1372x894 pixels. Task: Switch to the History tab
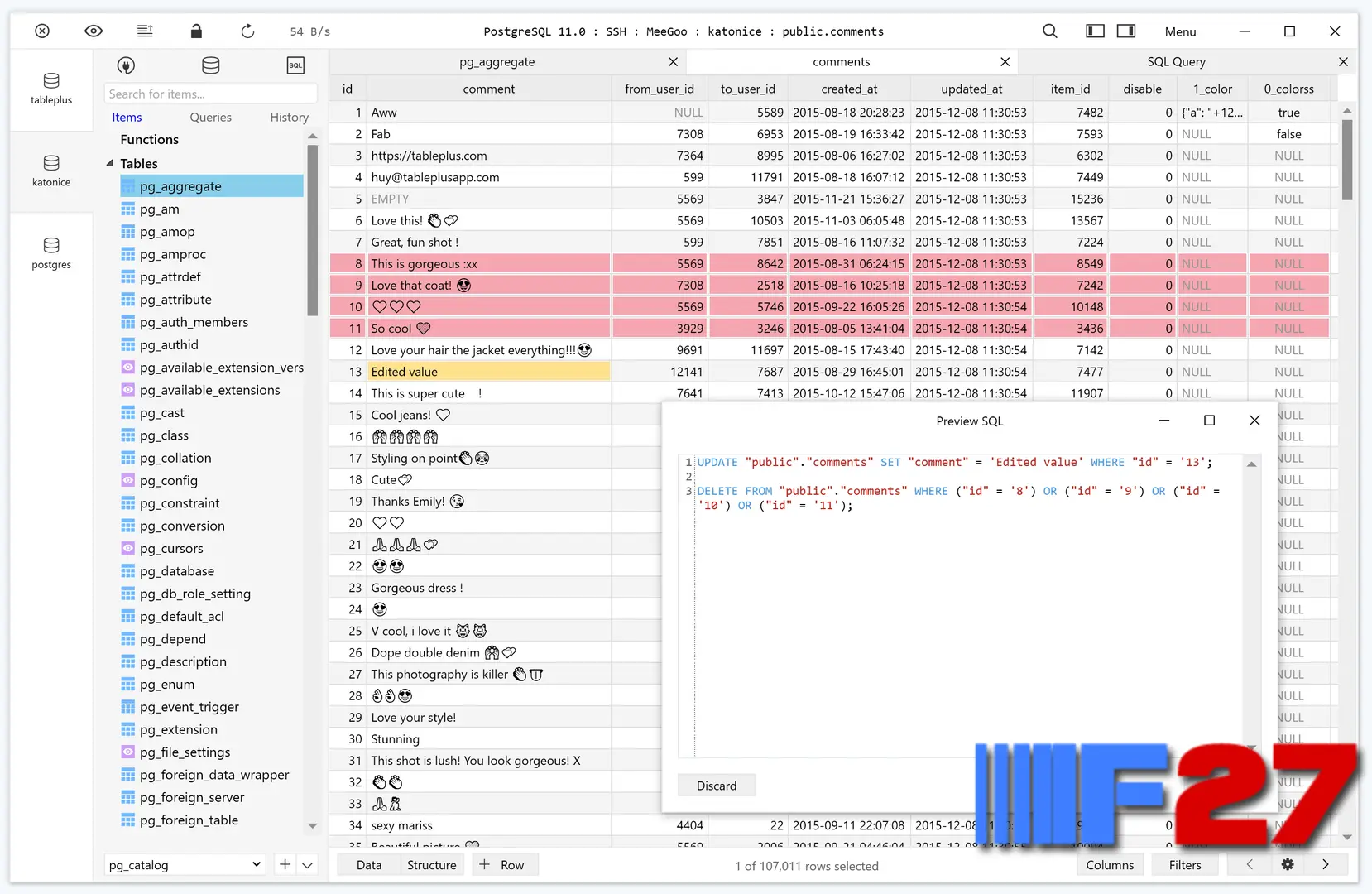[289, 118]
